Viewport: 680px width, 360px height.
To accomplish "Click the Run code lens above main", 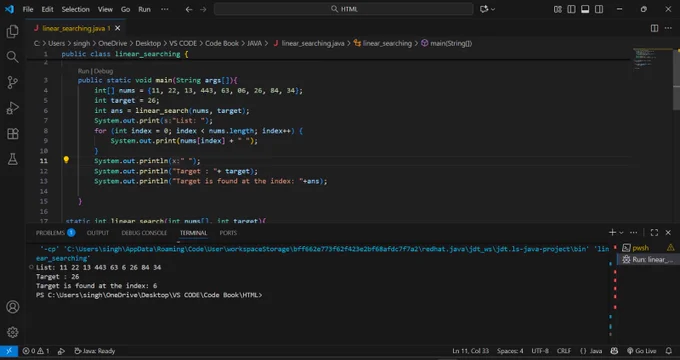I will 83,71.
